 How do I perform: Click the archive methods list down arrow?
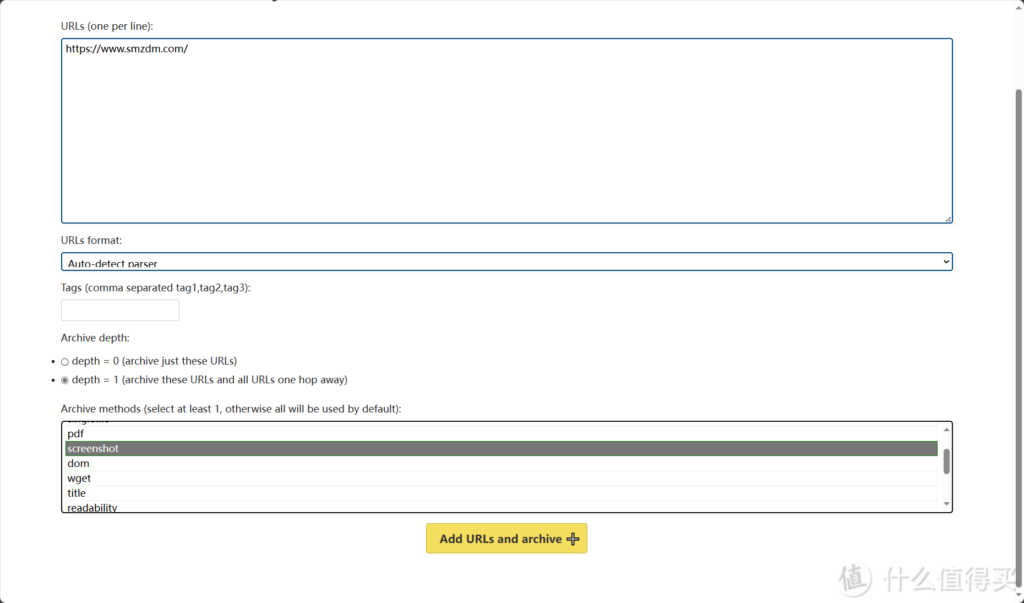click(x=946, y=505)
